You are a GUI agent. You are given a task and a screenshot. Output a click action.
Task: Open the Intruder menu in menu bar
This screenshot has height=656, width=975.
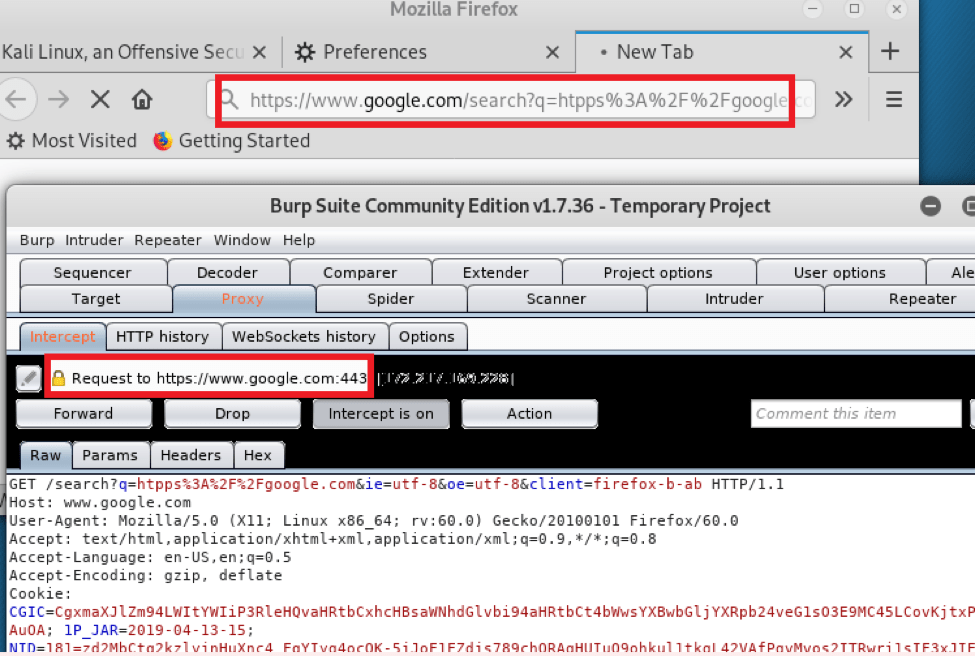coord(94,240)
